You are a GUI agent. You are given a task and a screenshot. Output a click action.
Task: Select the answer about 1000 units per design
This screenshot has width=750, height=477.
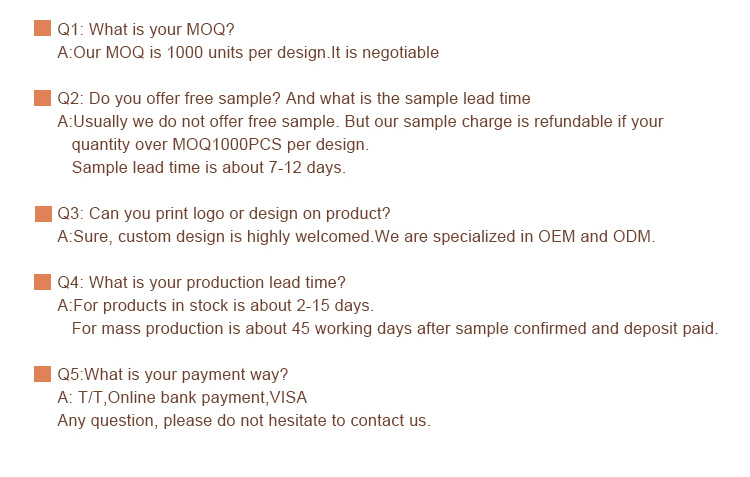tap(248, 53)
